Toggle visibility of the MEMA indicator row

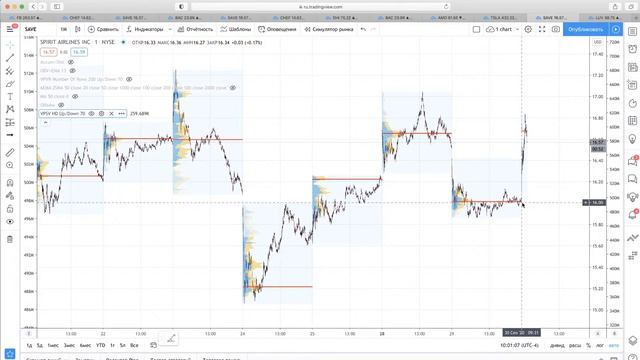pos(233,88)
